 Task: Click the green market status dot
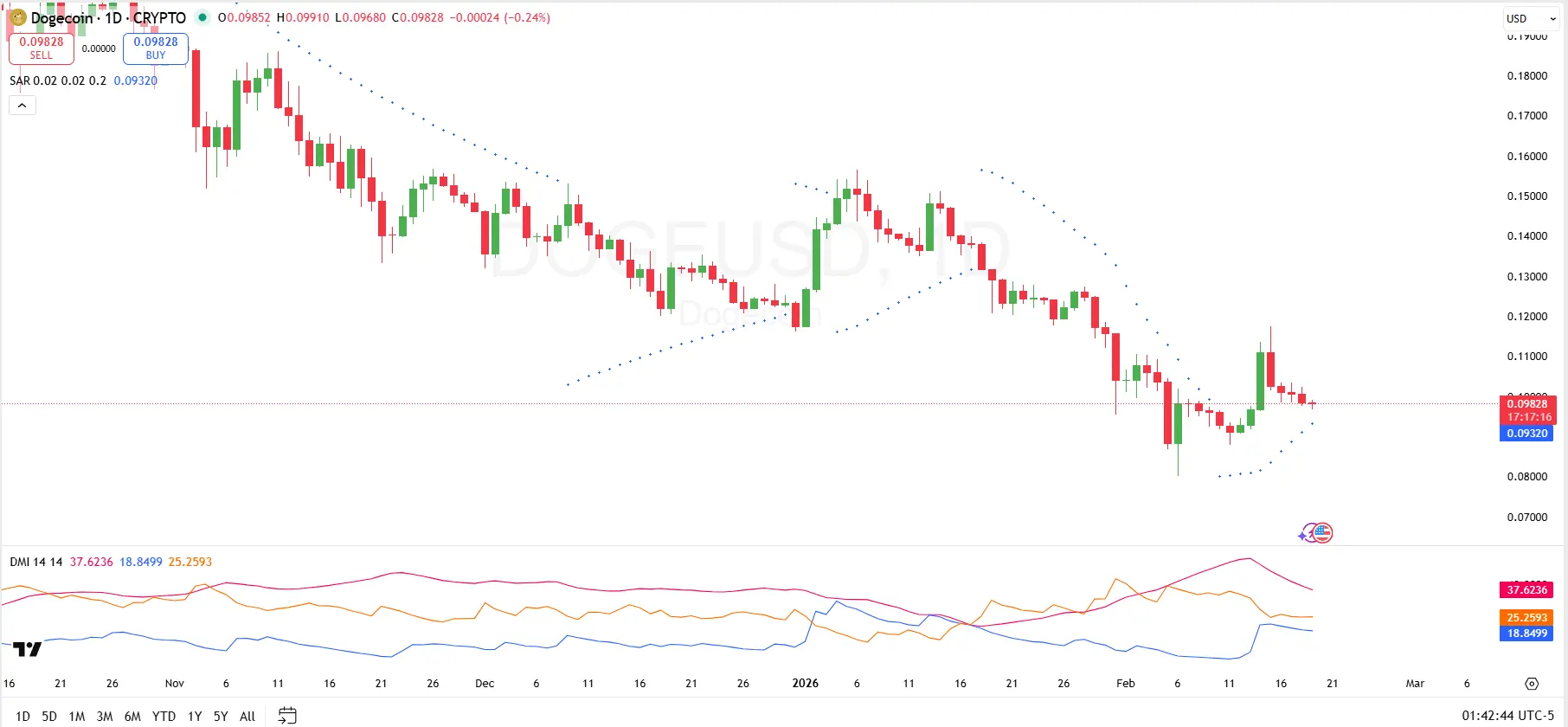click(202, 17)
